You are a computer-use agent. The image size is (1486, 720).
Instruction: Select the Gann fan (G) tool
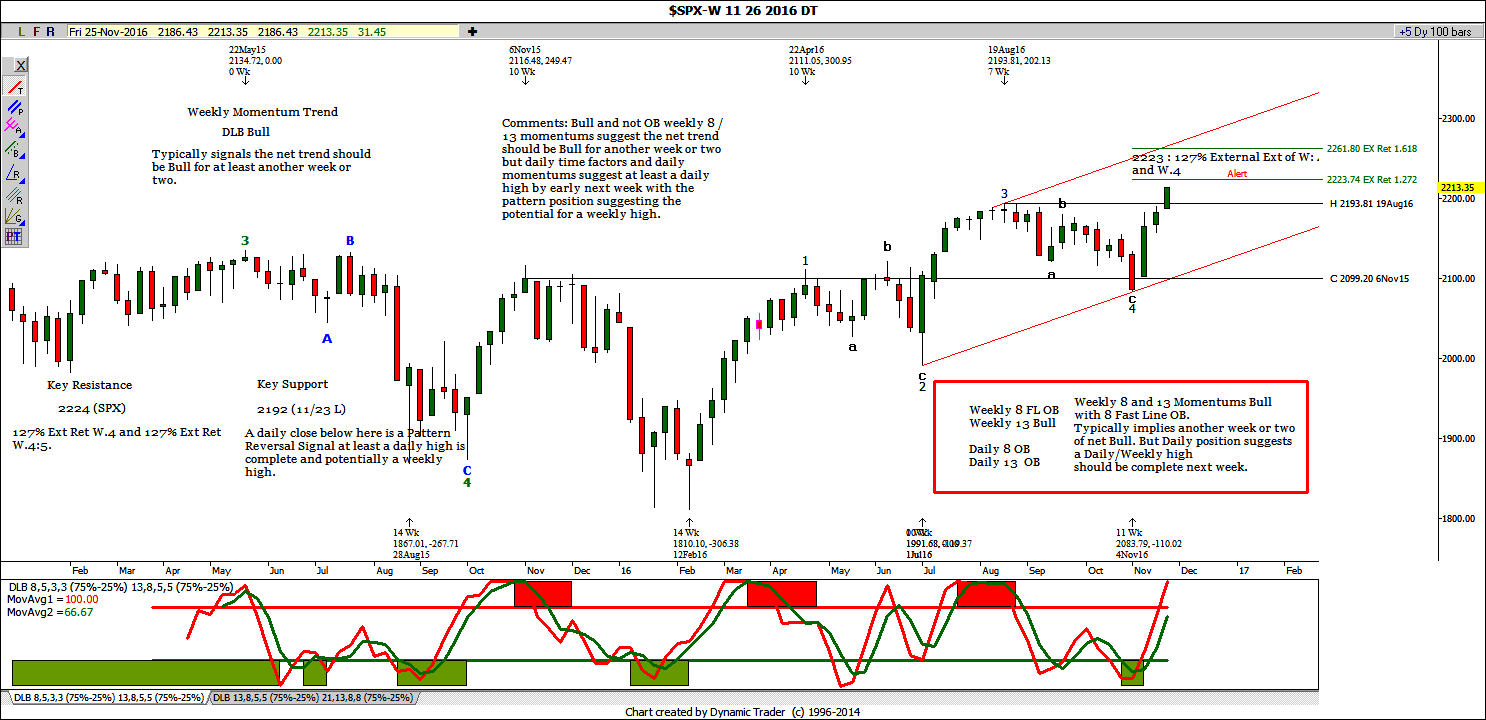[x=14, y=218]
